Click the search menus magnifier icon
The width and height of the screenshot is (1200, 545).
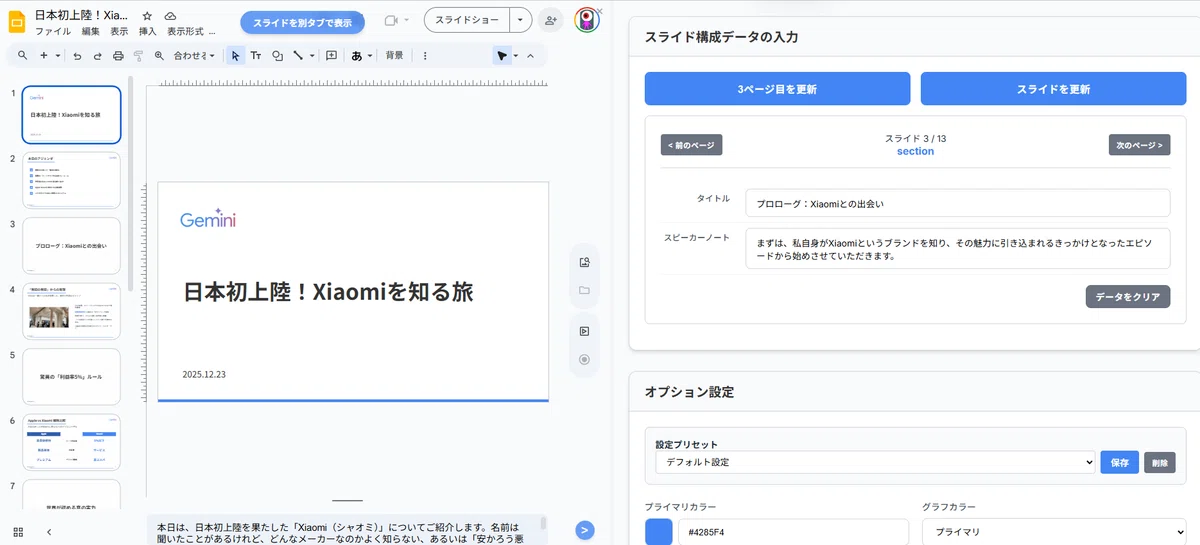pyautogui.click(x=22, y=56)
